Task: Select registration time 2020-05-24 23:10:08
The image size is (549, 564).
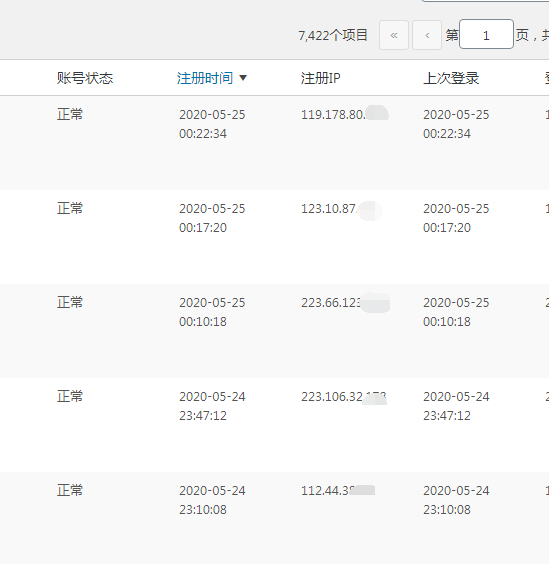Action: click(212, 500)
